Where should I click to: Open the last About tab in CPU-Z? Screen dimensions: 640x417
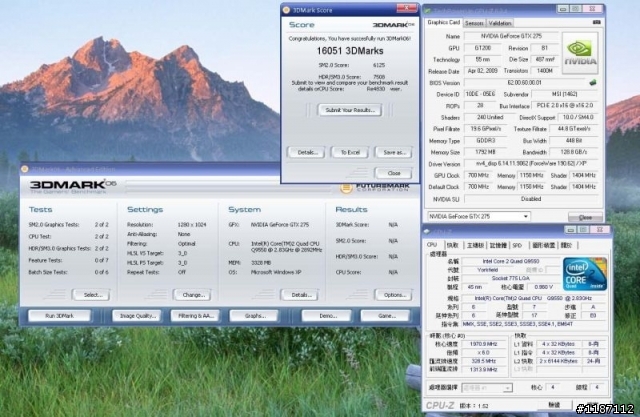(x=567, y=245)
